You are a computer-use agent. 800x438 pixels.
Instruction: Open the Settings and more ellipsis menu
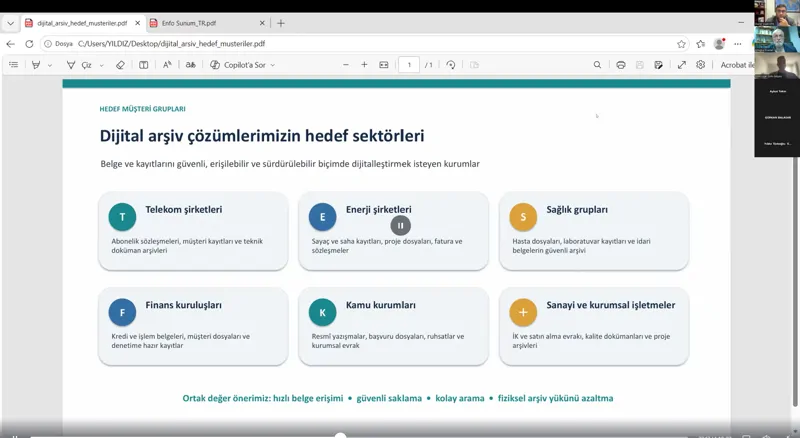[x=738, y=44]
